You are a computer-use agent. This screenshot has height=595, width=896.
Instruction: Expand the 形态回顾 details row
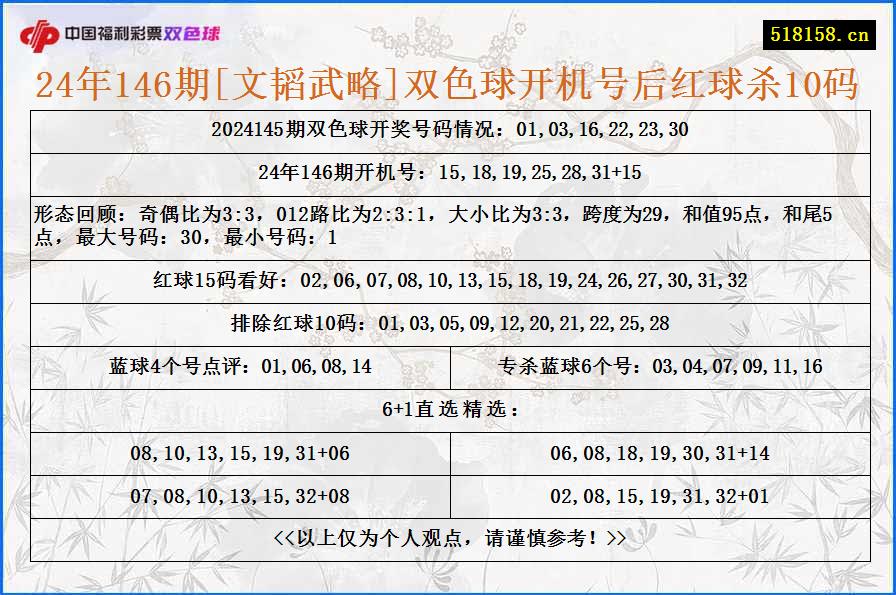point(448,222)
